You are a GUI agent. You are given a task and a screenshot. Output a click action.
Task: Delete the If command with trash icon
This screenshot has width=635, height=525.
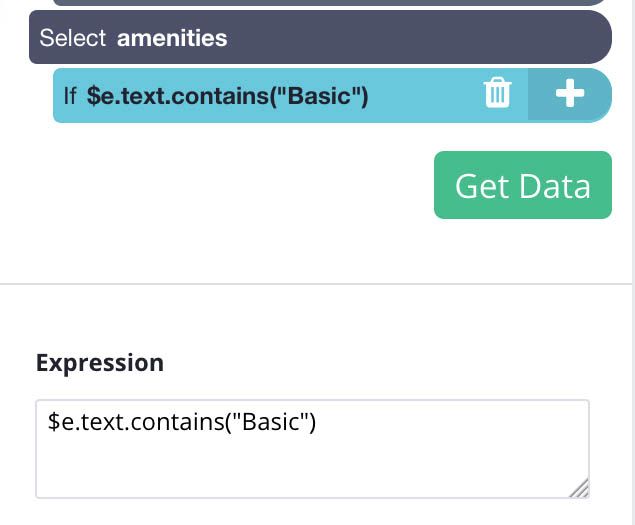(x=498, y=93)
